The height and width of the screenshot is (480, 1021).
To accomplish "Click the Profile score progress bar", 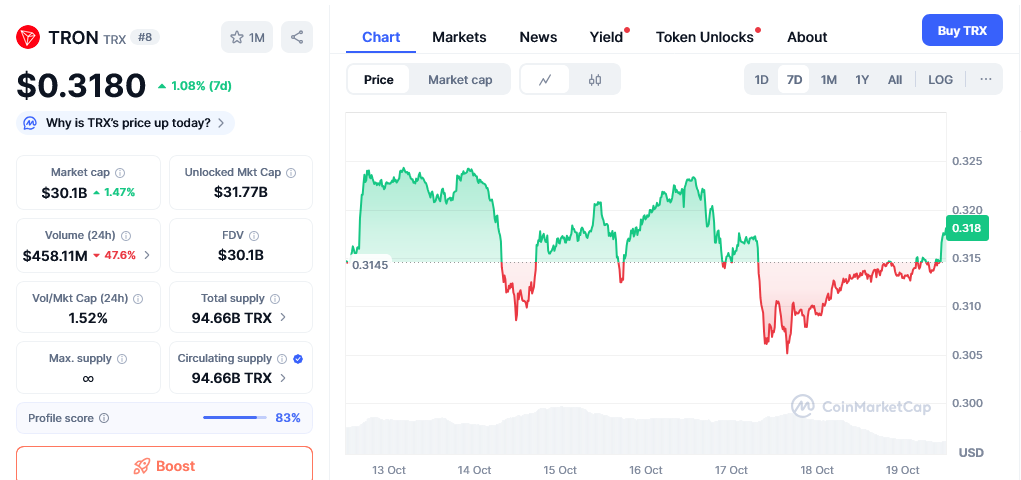I will (x=235, y=418).
